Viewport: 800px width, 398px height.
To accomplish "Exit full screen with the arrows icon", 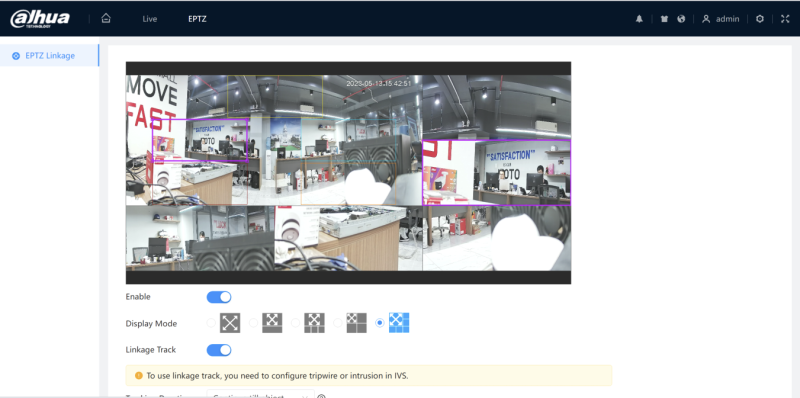I will click(x=785, y=19).
